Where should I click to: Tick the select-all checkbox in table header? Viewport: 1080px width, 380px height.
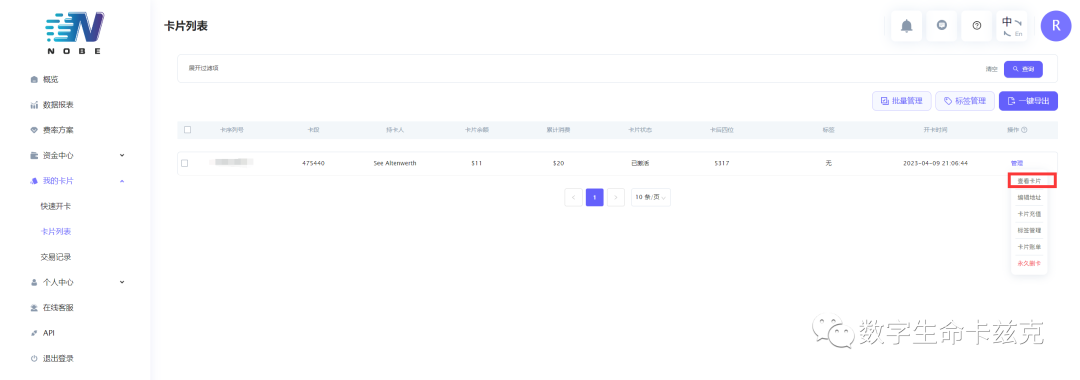click(x=187, y=129)
